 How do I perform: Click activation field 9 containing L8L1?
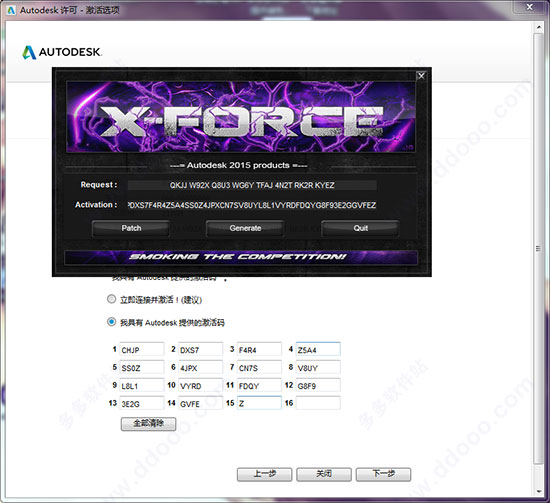[x=142, y=385]
